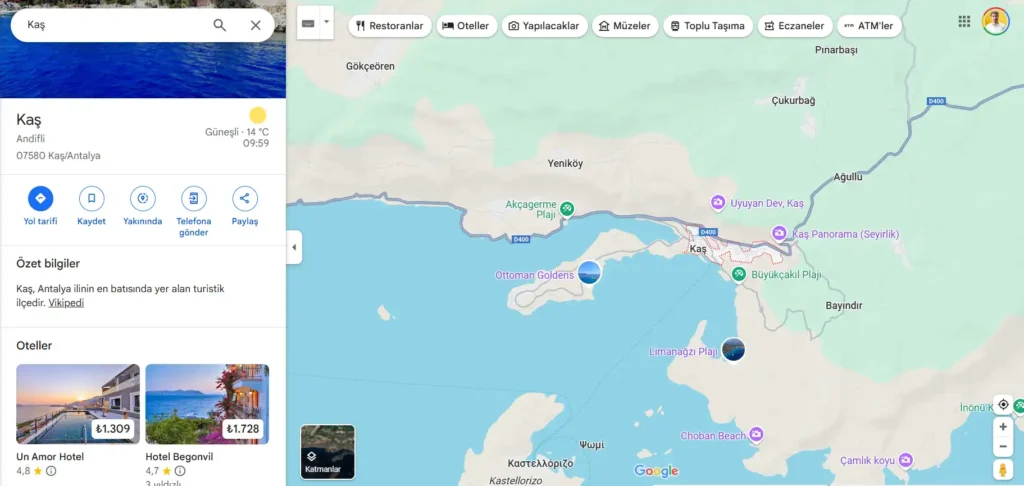Click the search magnifier icon
Viewport: 1024px width, 486px height.
tap(219, 25)
